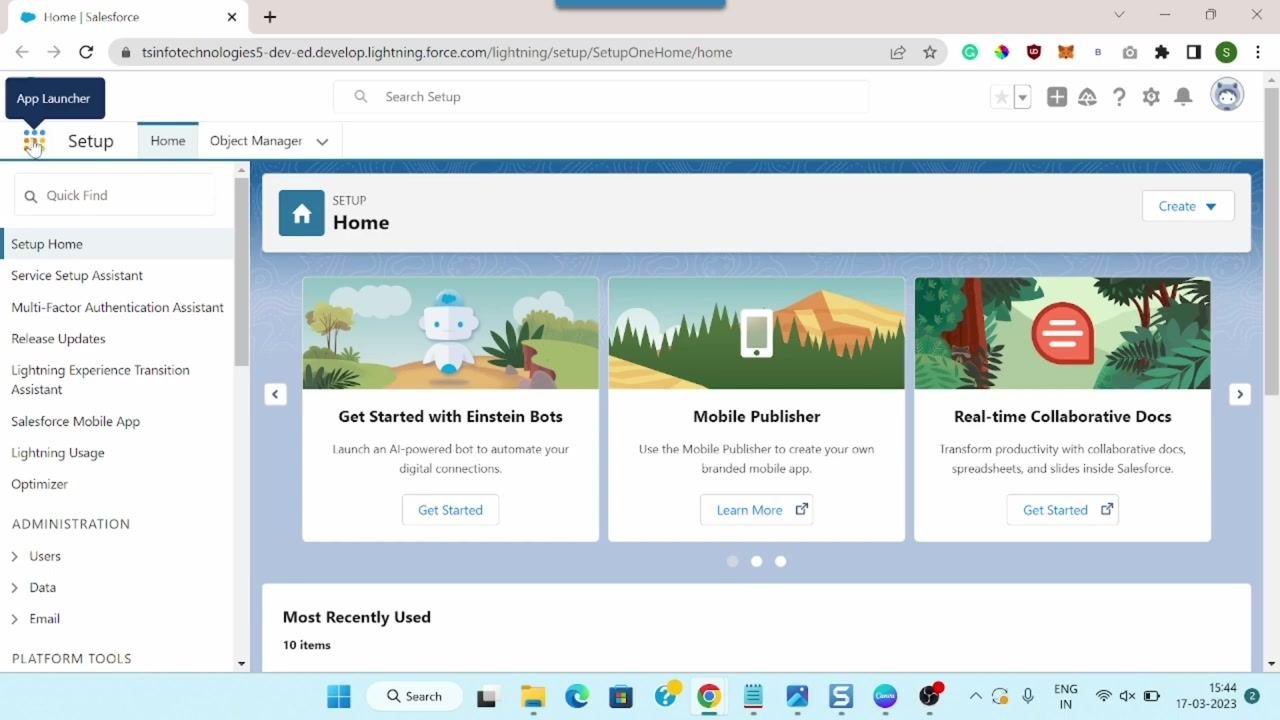Image resolution: width=1280 pixels, height=720 pixels.
Task: Click the Trailhead cloud icon in header
Action: (1087, 97)
